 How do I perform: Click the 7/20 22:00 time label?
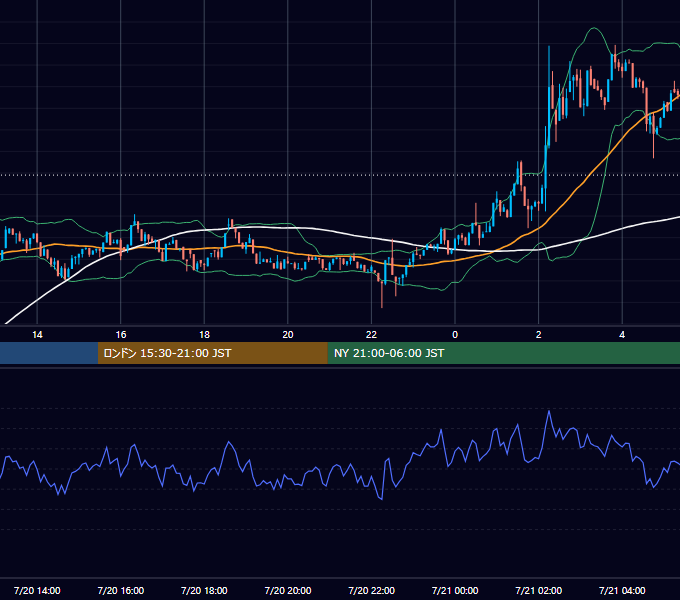point(371,590)
